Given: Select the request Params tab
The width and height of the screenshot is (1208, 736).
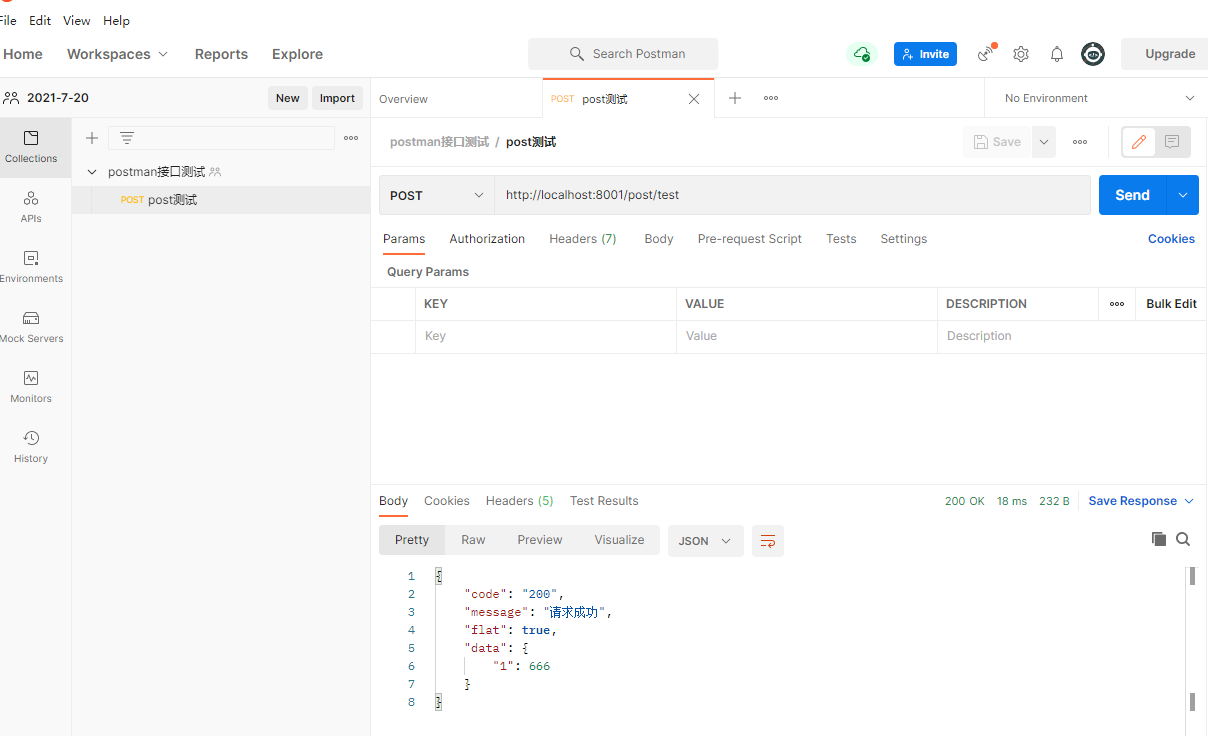Looking at the screenshot, I should pos(404,239).
